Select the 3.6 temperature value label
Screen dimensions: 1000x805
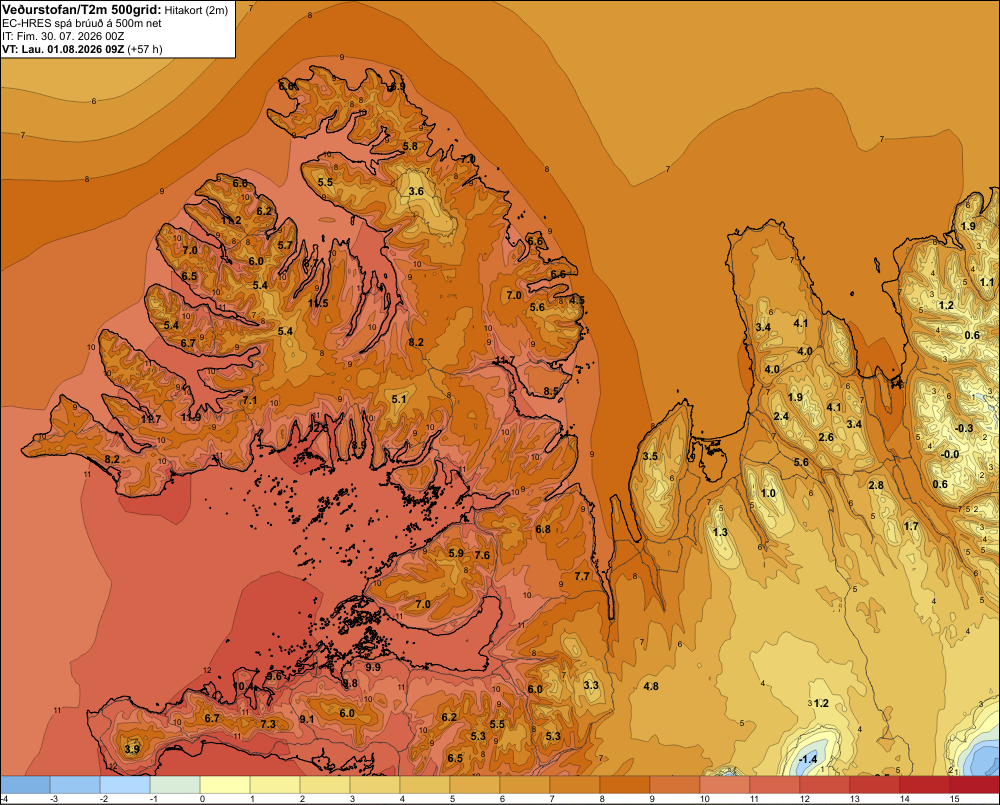pyautogui.click(x=416, y=191)
